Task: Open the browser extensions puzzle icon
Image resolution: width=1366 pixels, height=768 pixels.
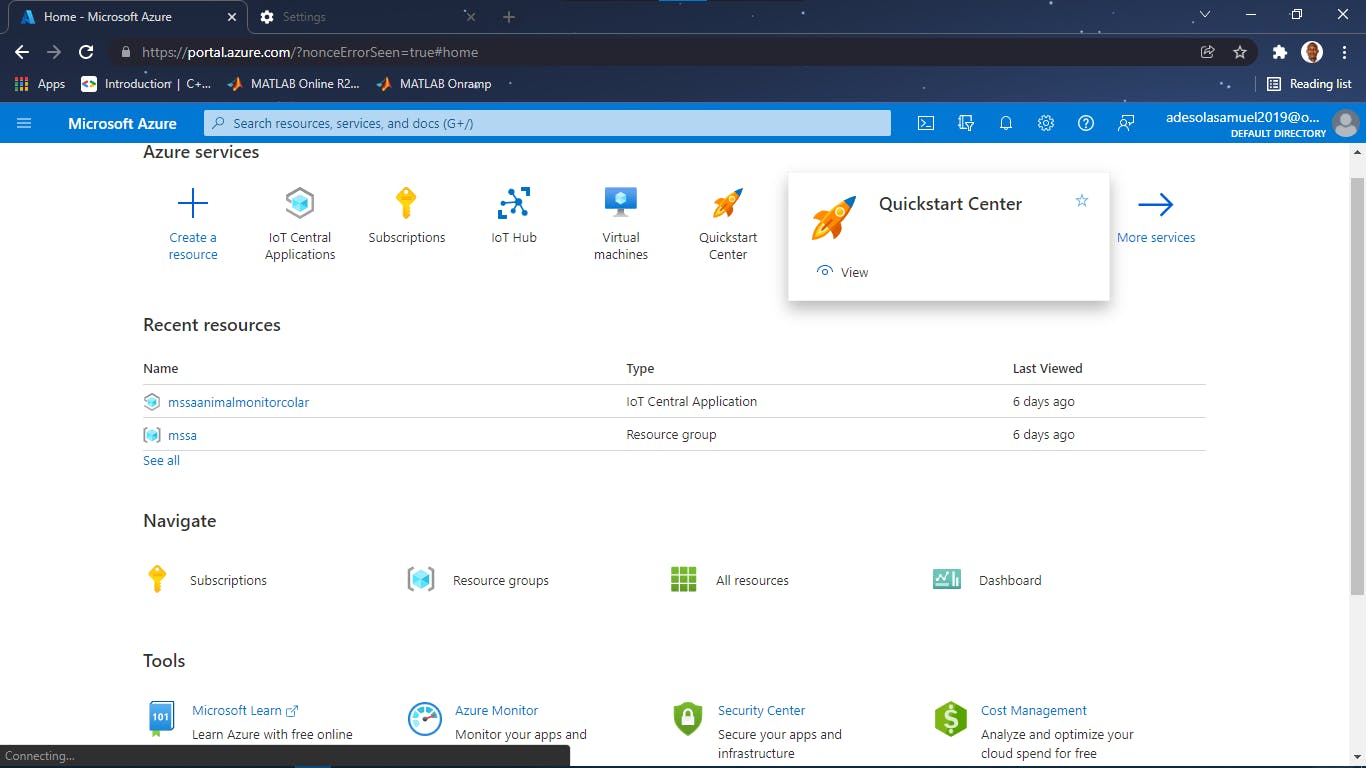Action: tap(1280, 52)
